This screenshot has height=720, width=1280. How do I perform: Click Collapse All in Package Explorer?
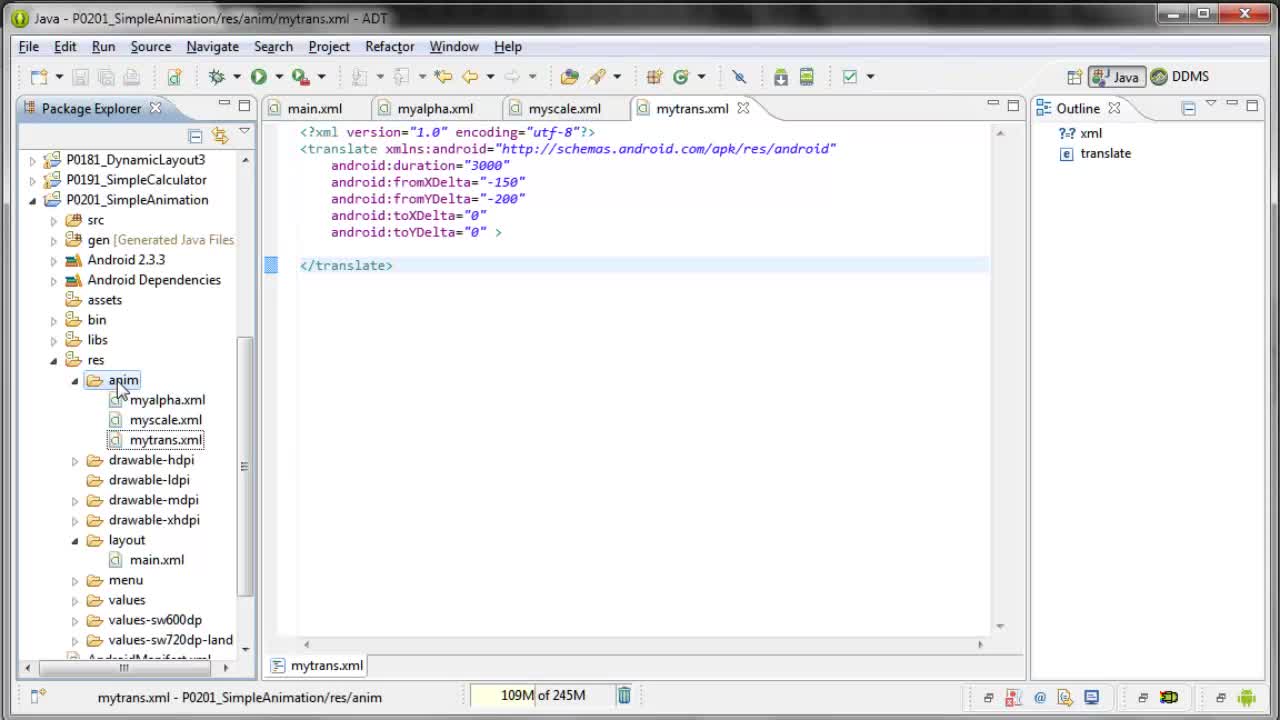click(195, 135)
